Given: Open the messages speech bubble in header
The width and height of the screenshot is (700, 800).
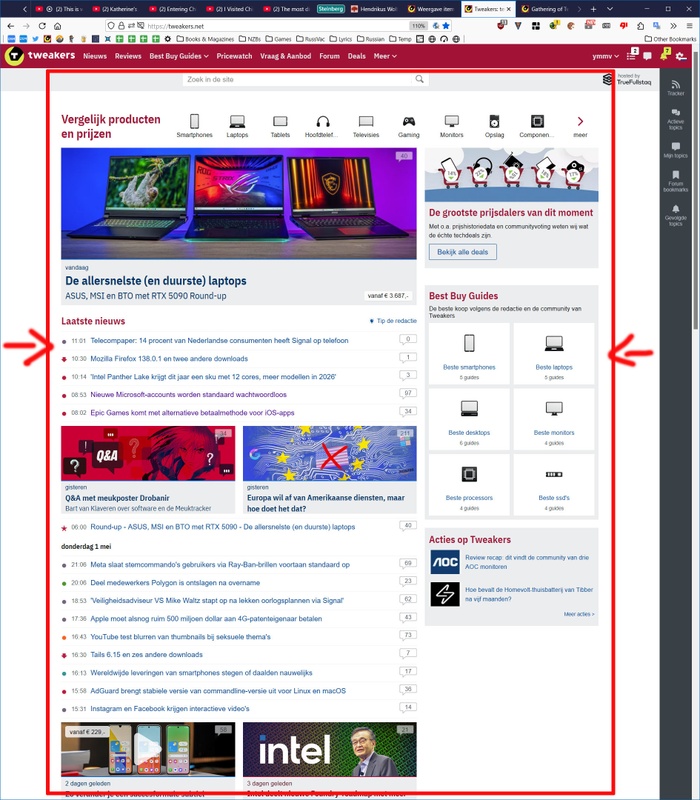Looking at the screenshot, I should pos(647,56).
